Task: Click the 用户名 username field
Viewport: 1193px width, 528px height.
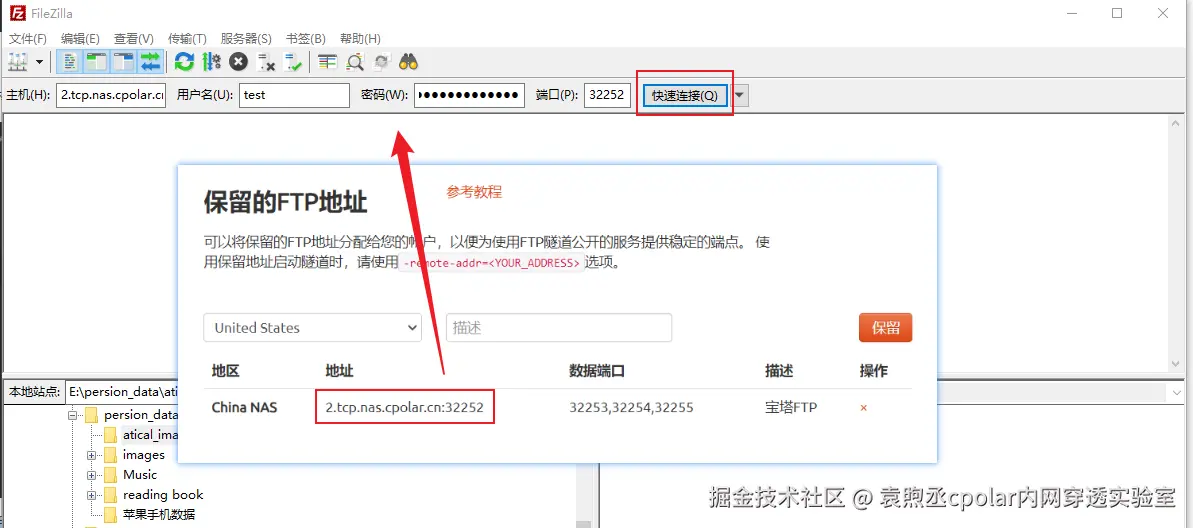Action: pos(294,95)
